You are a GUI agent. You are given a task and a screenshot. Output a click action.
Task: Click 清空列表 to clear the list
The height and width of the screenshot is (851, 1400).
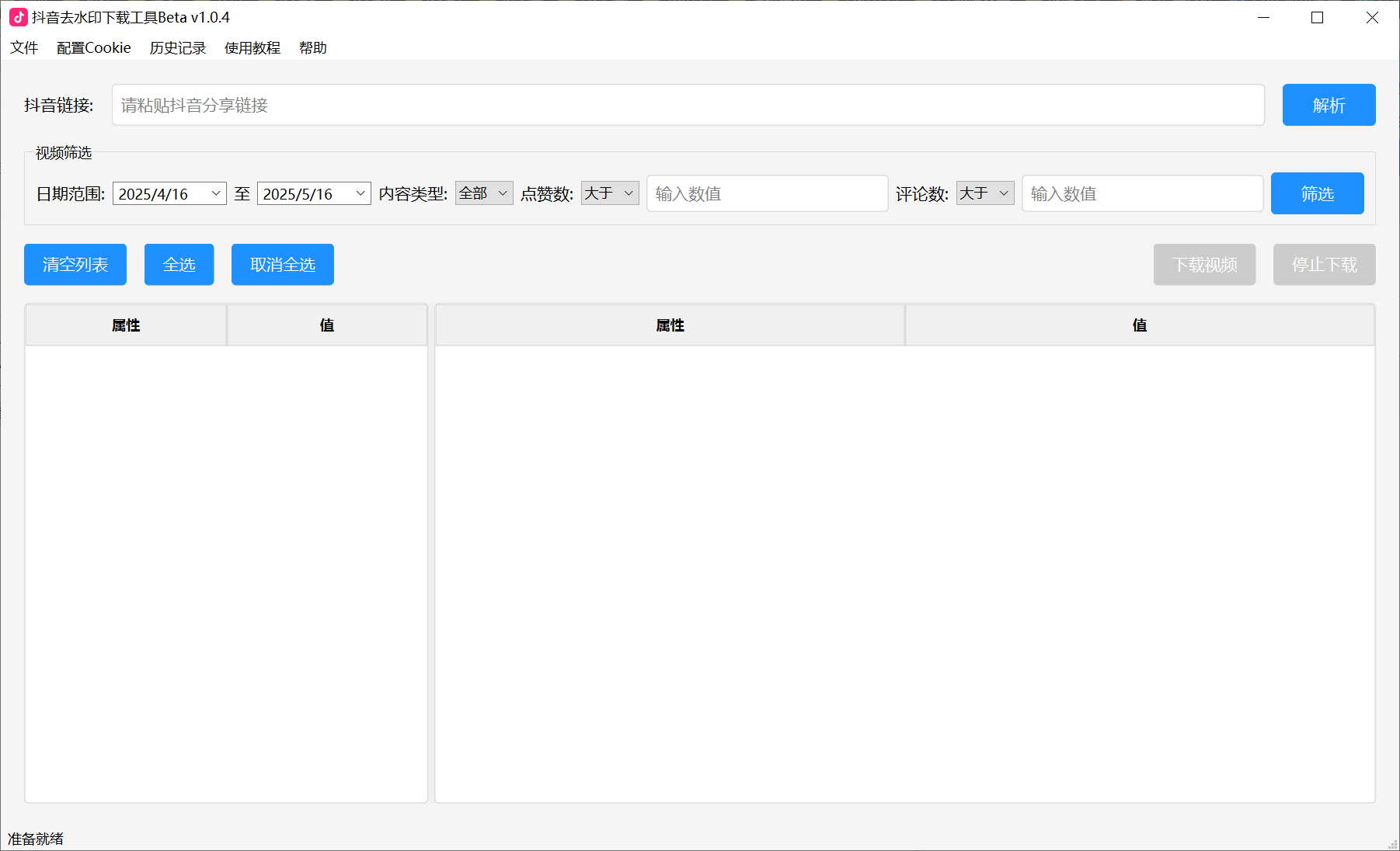click(75, 264)
